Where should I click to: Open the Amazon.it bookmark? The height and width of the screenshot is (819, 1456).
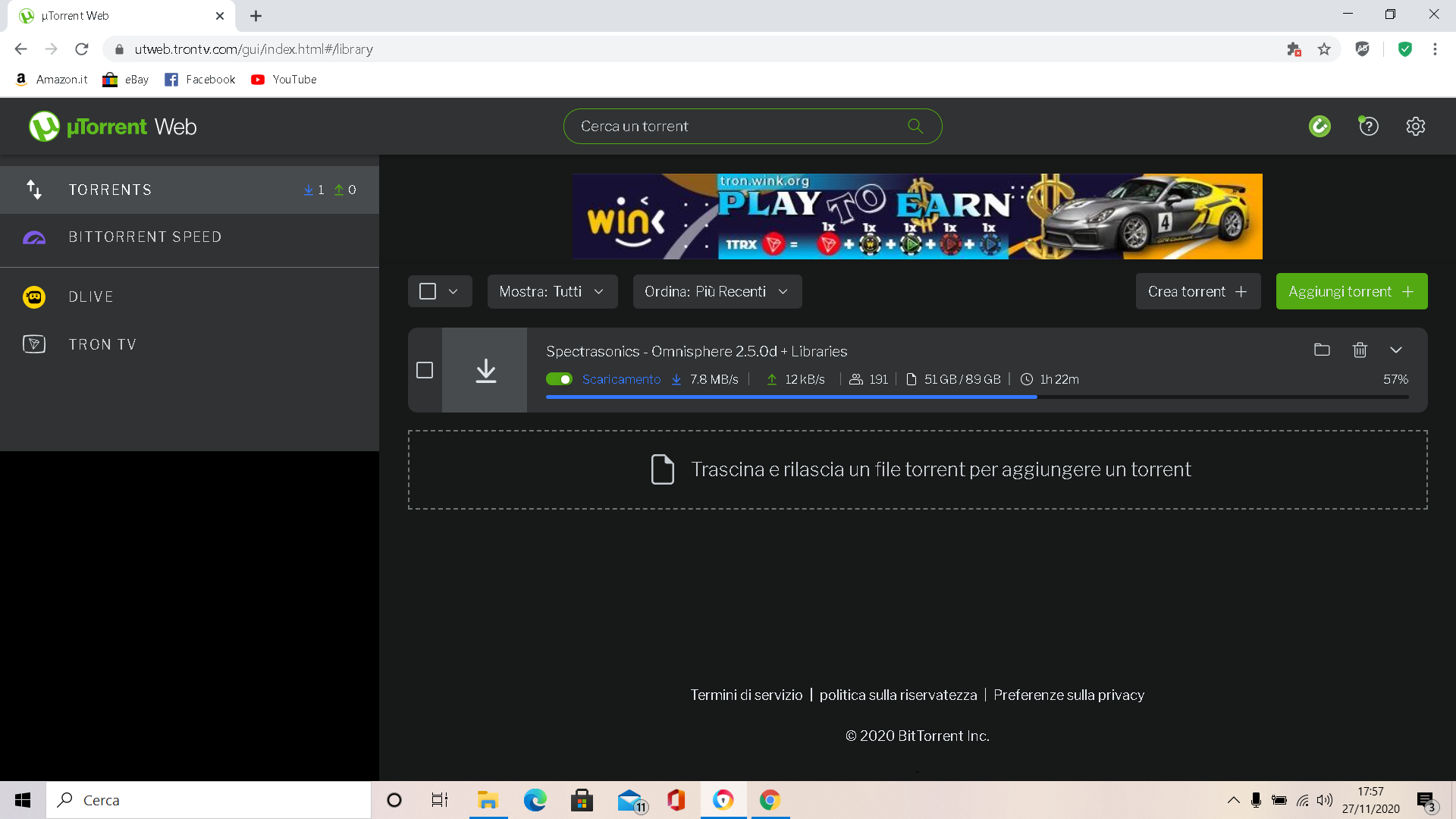[x=52, y=79]
